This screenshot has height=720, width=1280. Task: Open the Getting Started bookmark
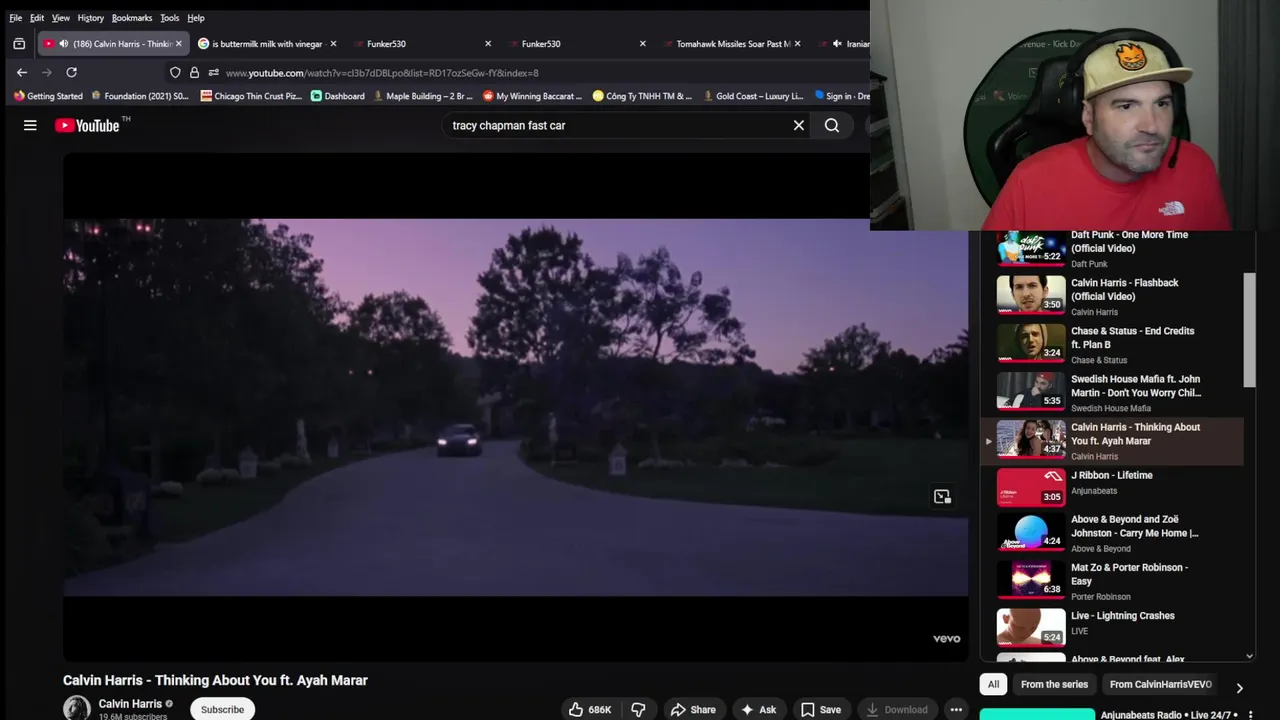(48, 96)
